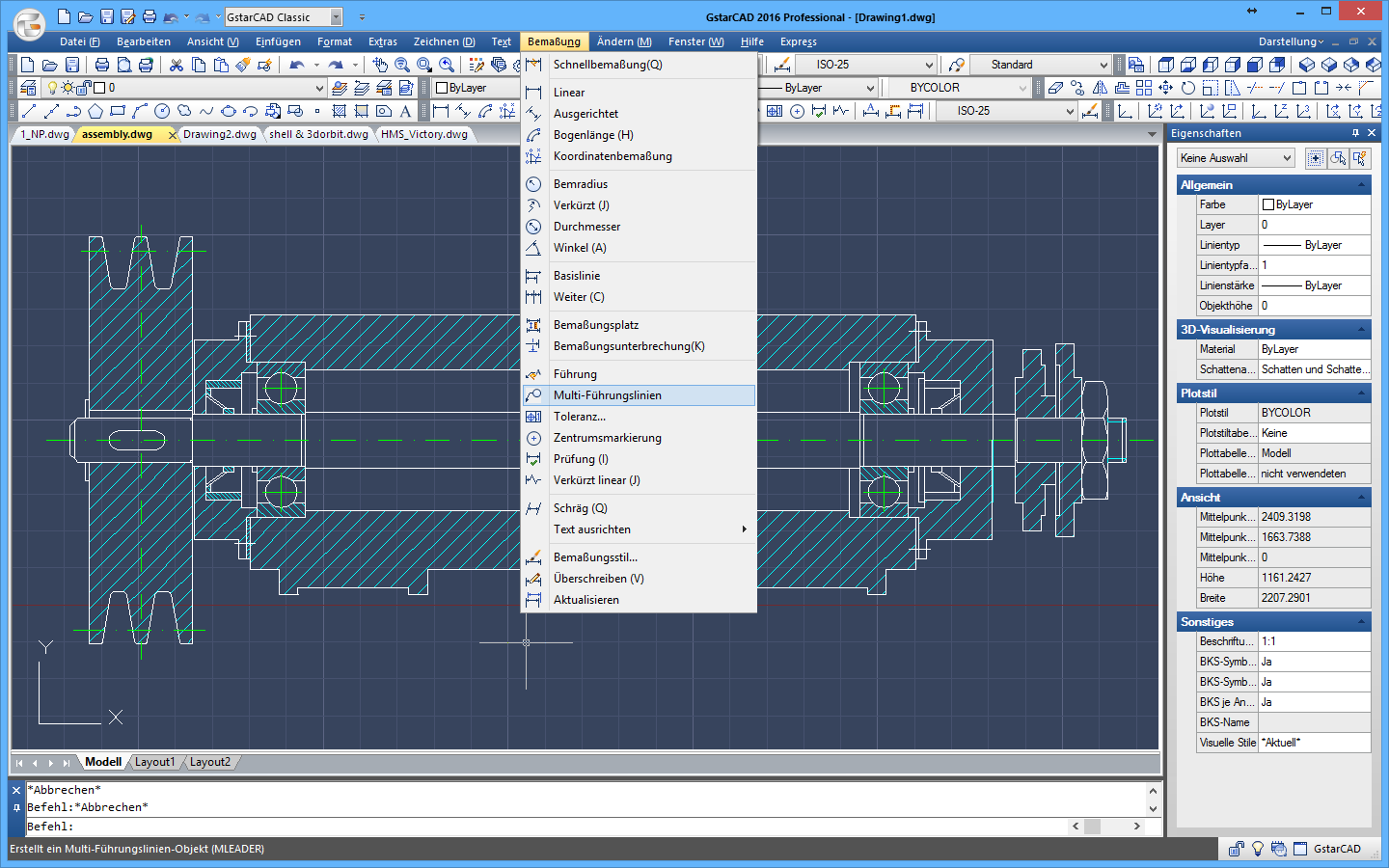The image size is (1389, 868).
Task: Click the New drawing icon
Action: [27, 65]
